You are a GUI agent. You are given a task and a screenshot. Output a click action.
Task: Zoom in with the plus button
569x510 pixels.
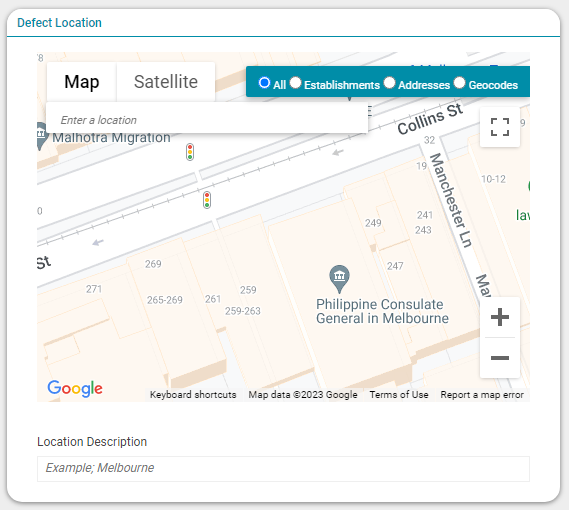pyautogui.click(x=500, y=317)
